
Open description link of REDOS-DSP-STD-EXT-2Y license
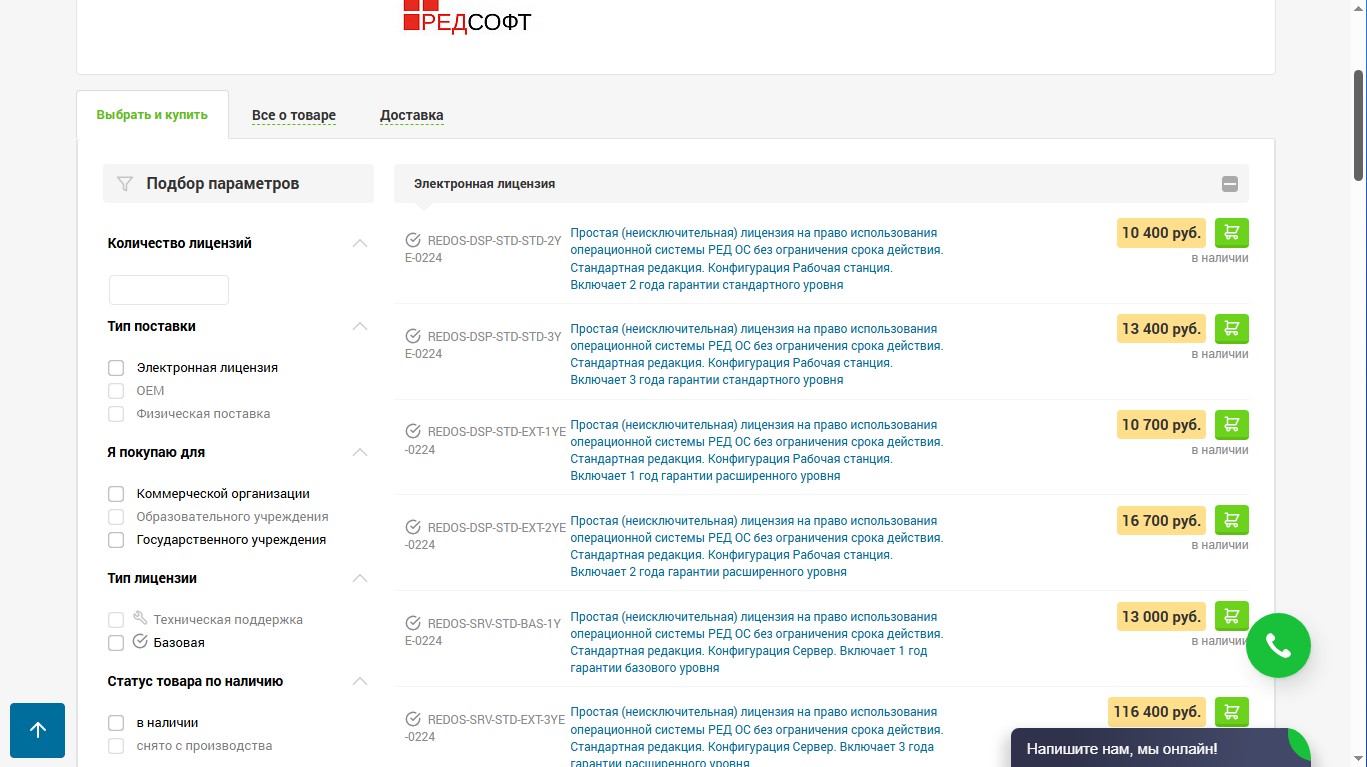click(x=757, y=546)
